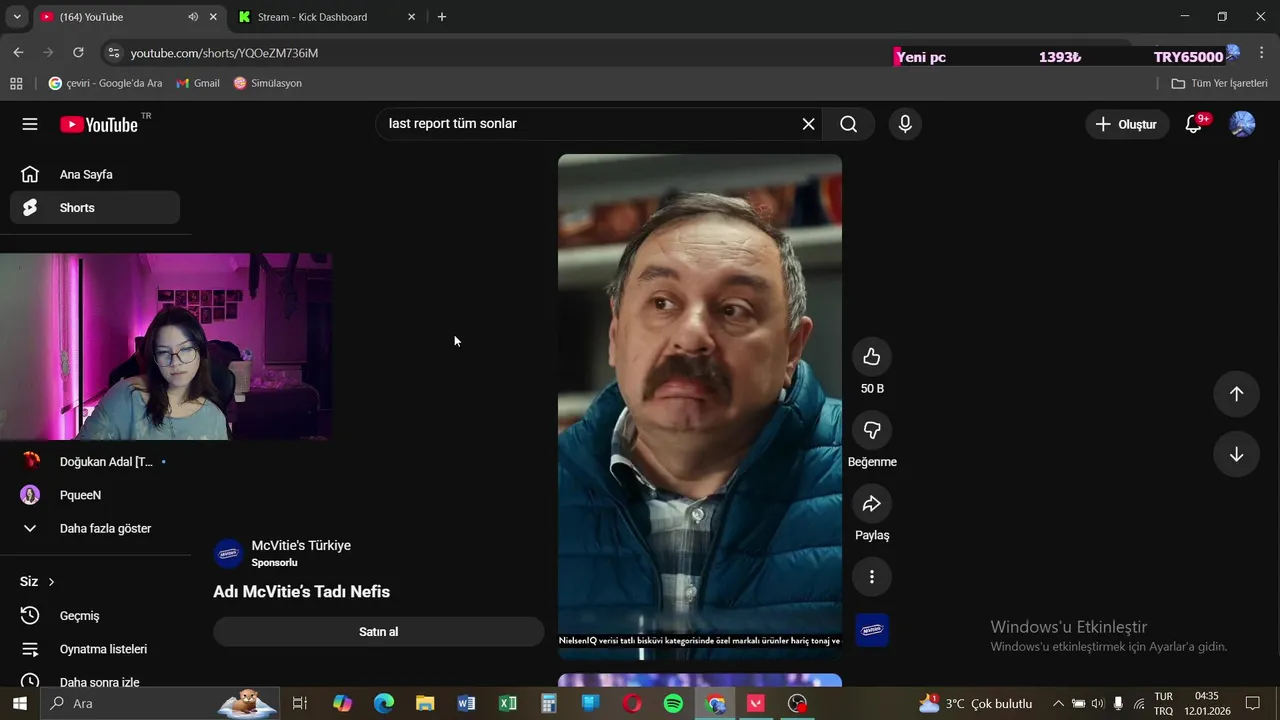Go to the previous Short
Viewport: 1280px width, 720px height.
1236,394
